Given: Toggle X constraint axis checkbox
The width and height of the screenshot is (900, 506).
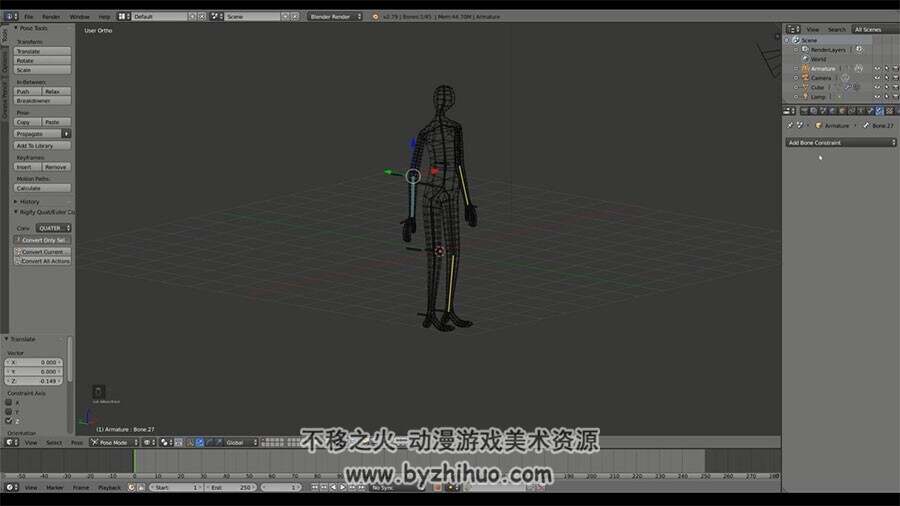Looking at the screenshot, I should point(9,403).
